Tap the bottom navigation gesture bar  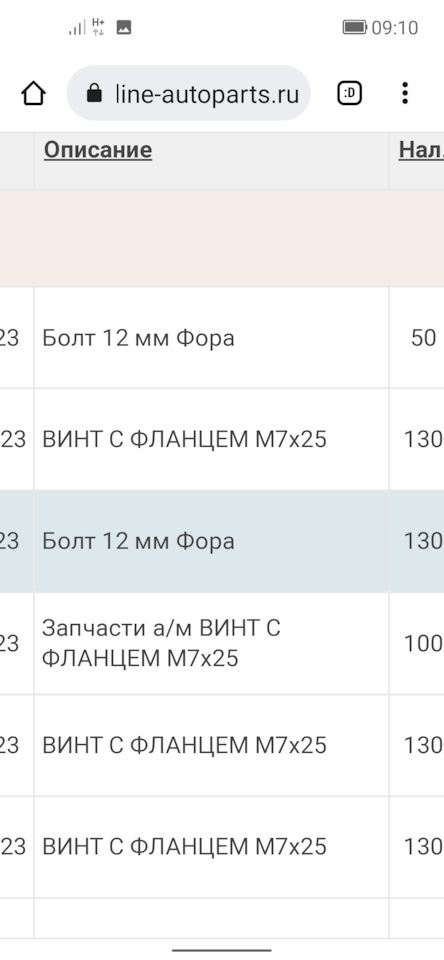pyautogui.click(x=222, y=950)
